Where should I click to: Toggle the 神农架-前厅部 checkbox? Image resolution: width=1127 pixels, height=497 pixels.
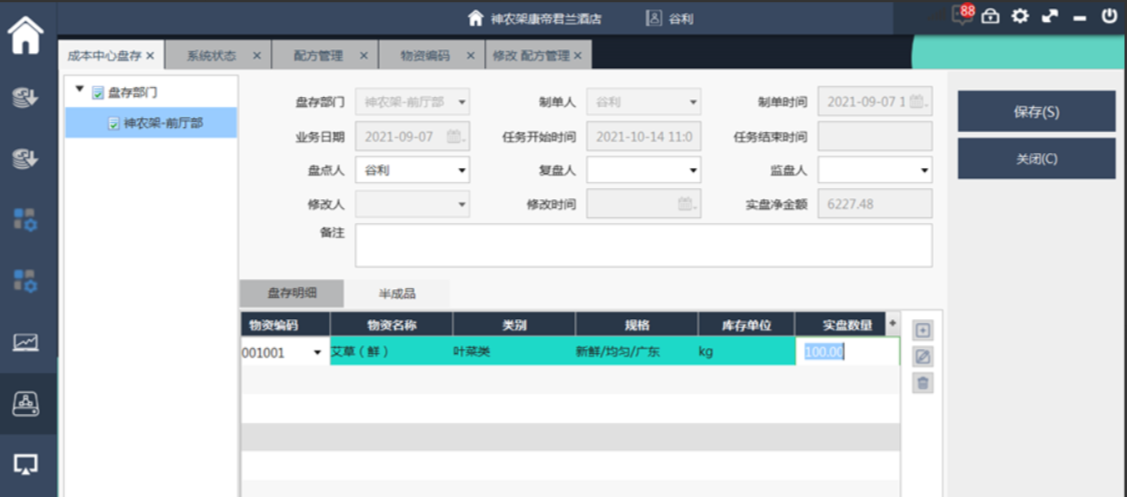114,123
